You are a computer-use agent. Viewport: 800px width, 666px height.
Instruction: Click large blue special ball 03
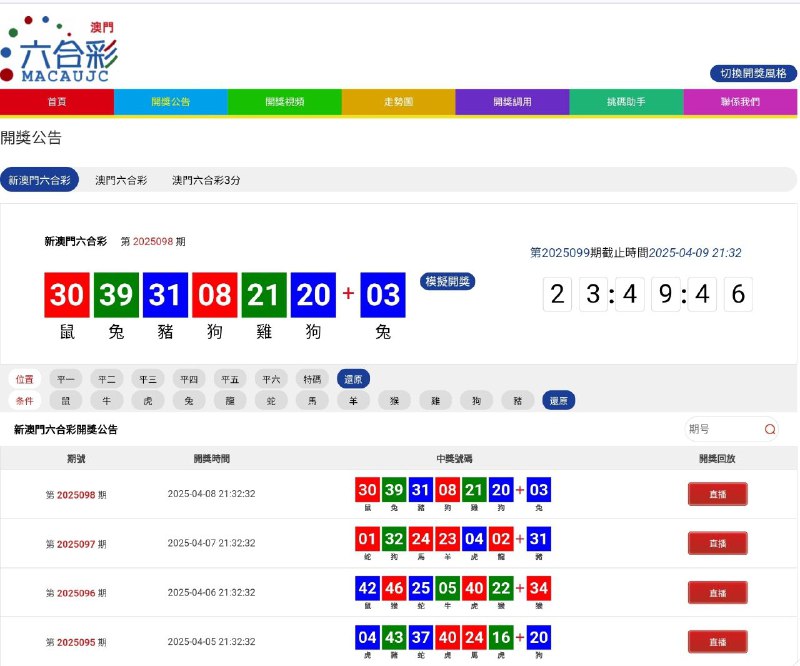click(x=383, y=295)
